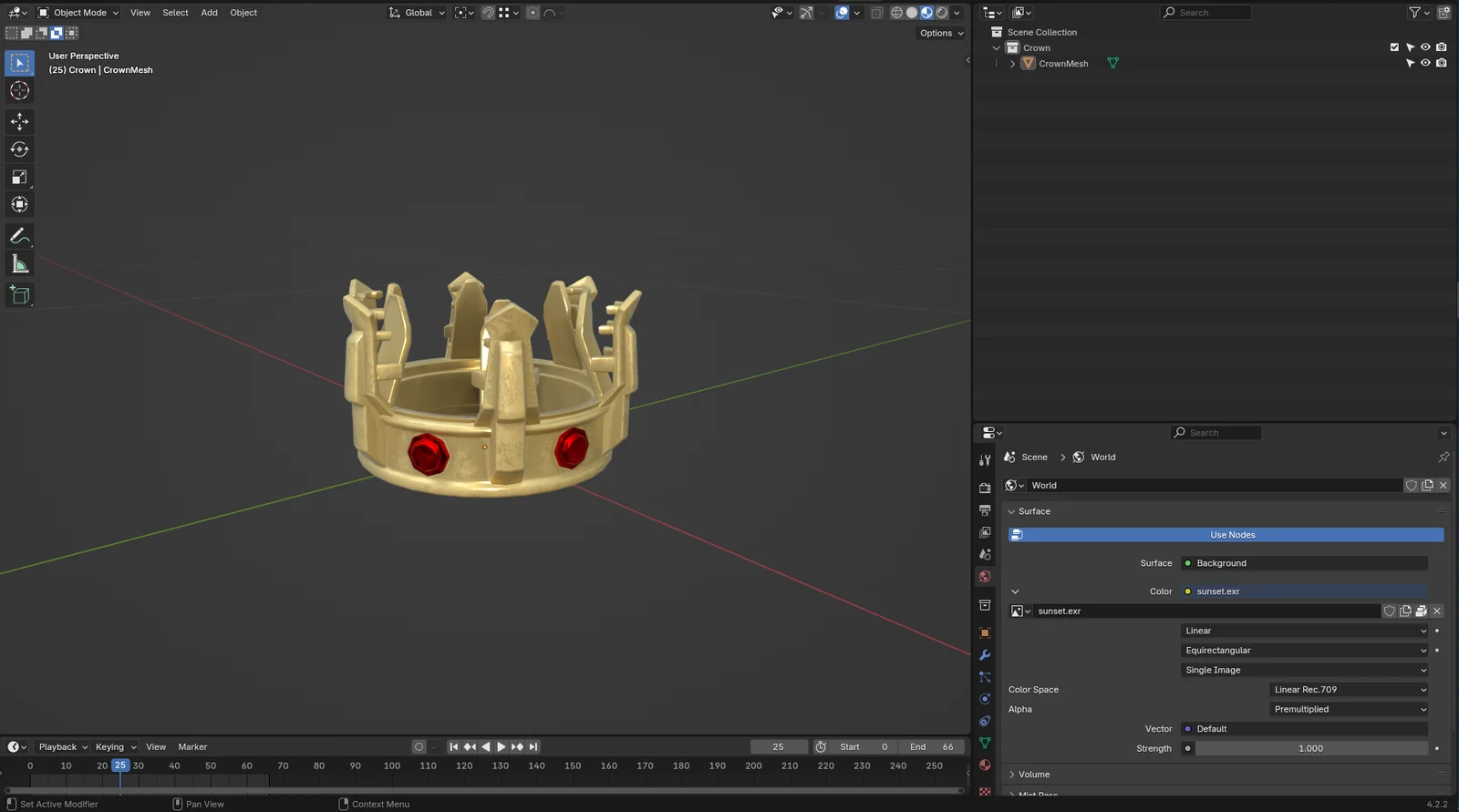Open the Modifiers properties tab
1459x812 pixels.
(985, 655)
